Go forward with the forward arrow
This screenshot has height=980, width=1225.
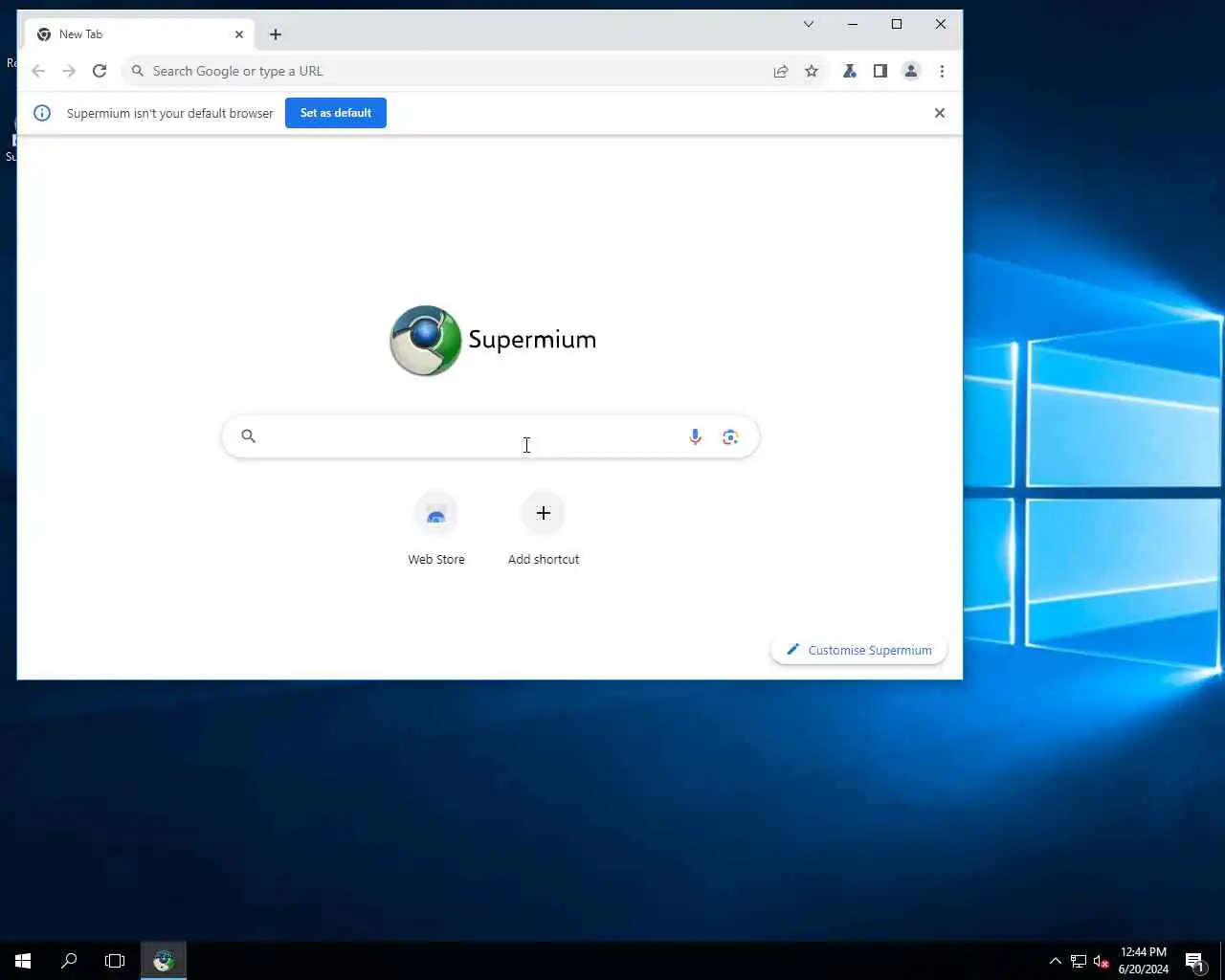69,71
